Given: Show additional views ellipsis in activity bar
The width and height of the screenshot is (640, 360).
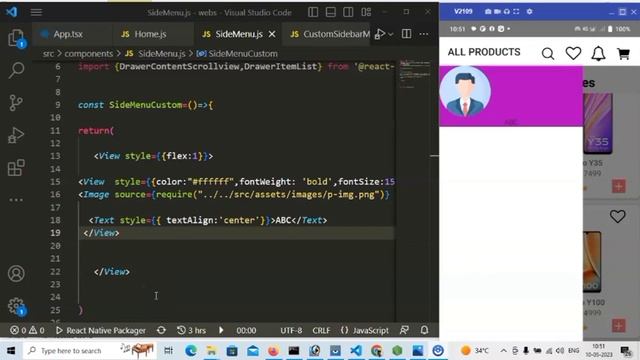Looking at the screenshot, I should 16,200.
